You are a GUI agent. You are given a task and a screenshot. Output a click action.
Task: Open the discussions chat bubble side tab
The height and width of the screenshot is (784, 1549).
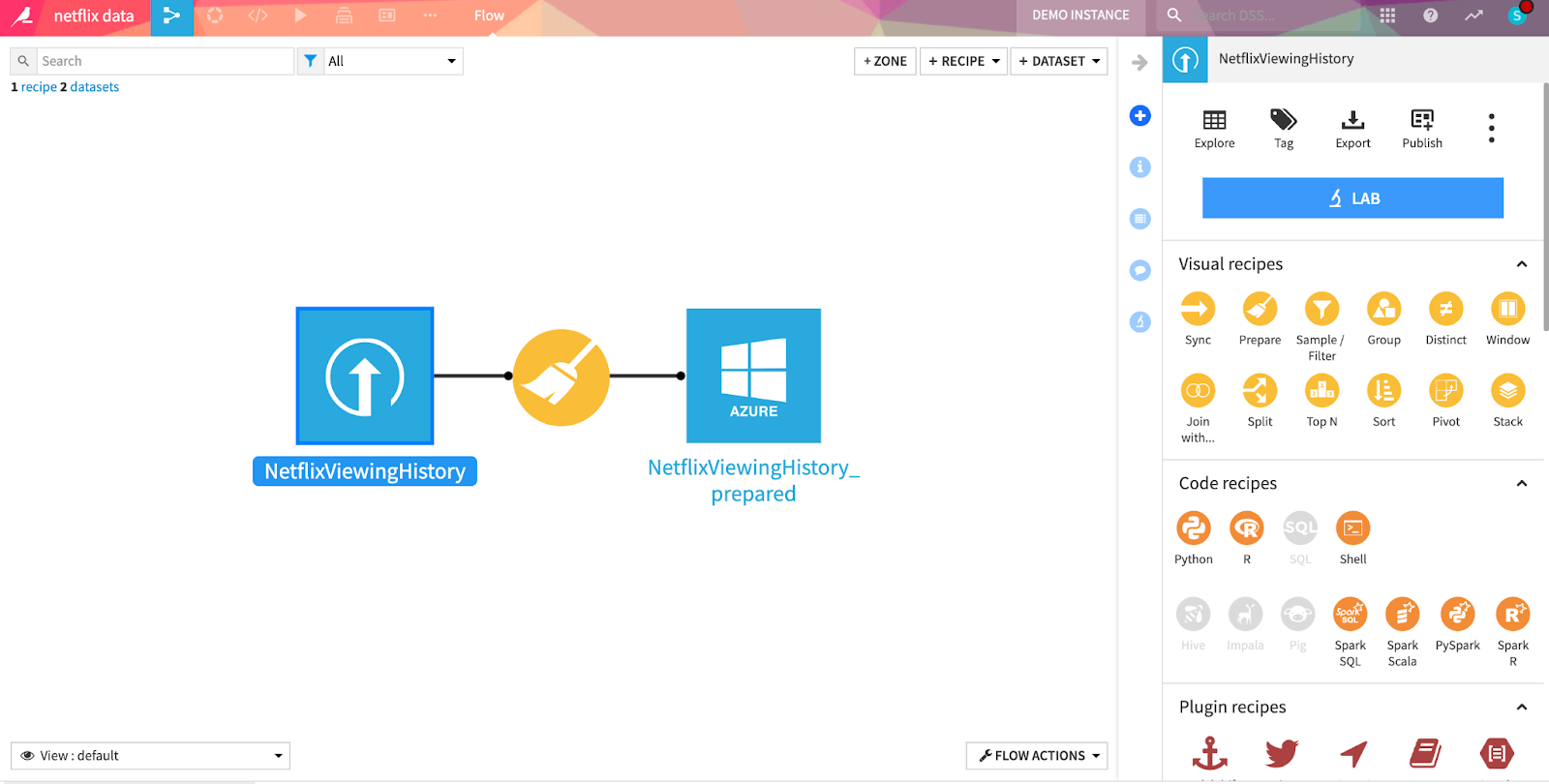pos(1140,270)
